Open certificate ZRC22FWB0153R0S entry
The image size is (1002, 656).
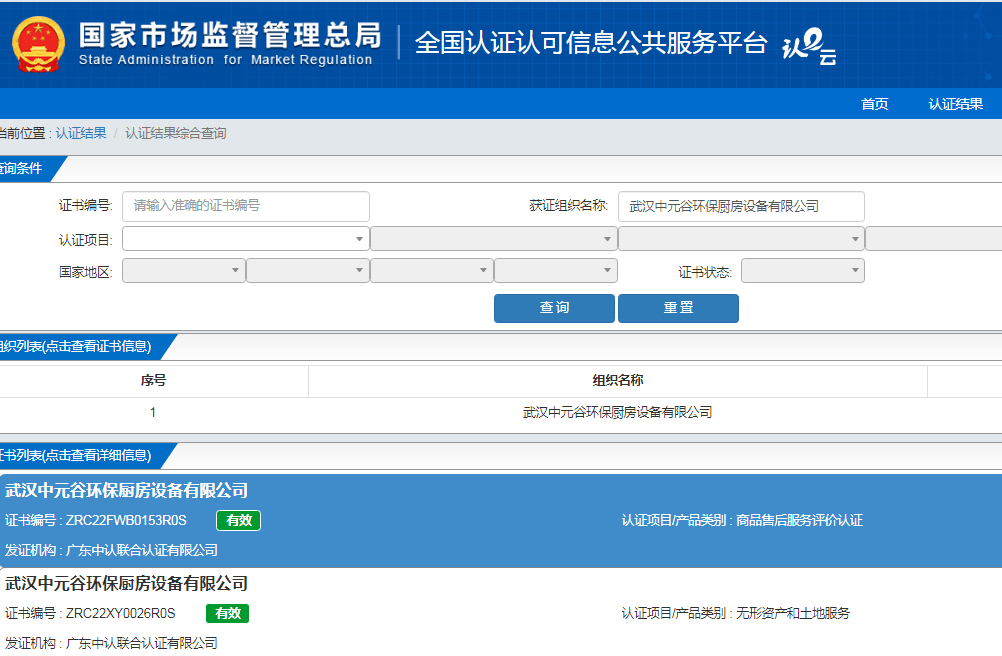tap(501, 521)
